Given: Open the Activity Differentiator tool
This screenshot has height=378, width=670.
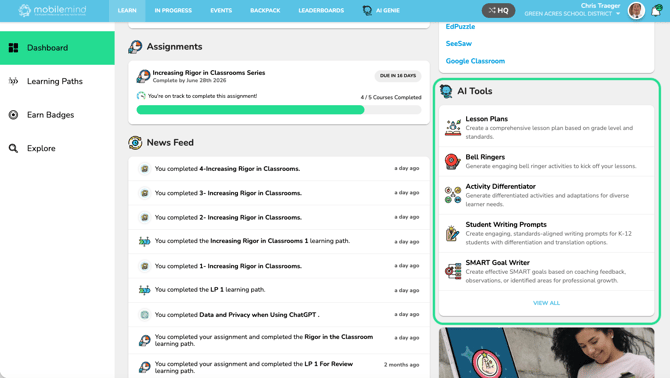Looking at the screenshot, I should point(547,195).
